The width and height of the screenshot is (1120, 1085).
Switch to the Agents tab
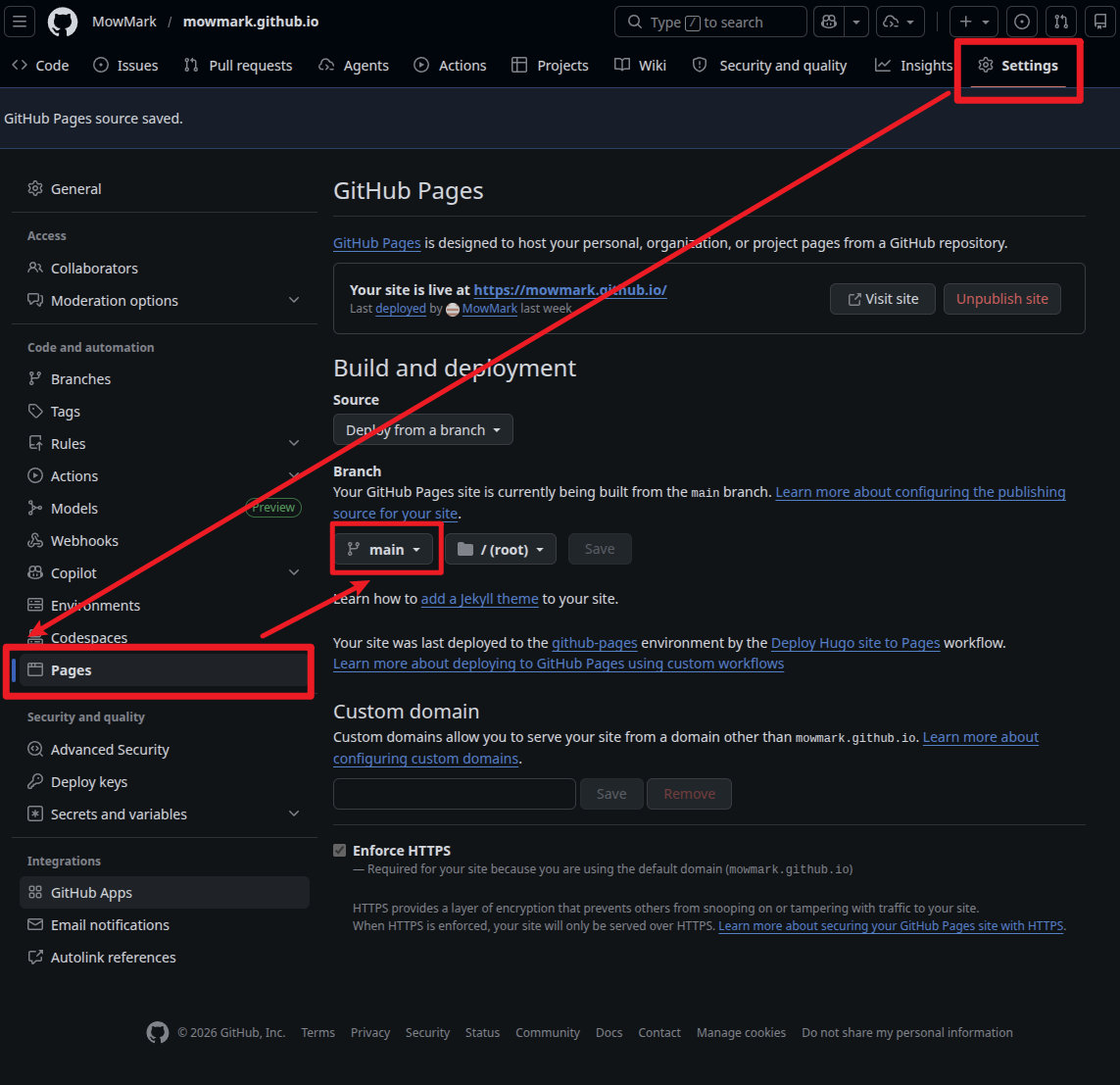coord(354,65)
